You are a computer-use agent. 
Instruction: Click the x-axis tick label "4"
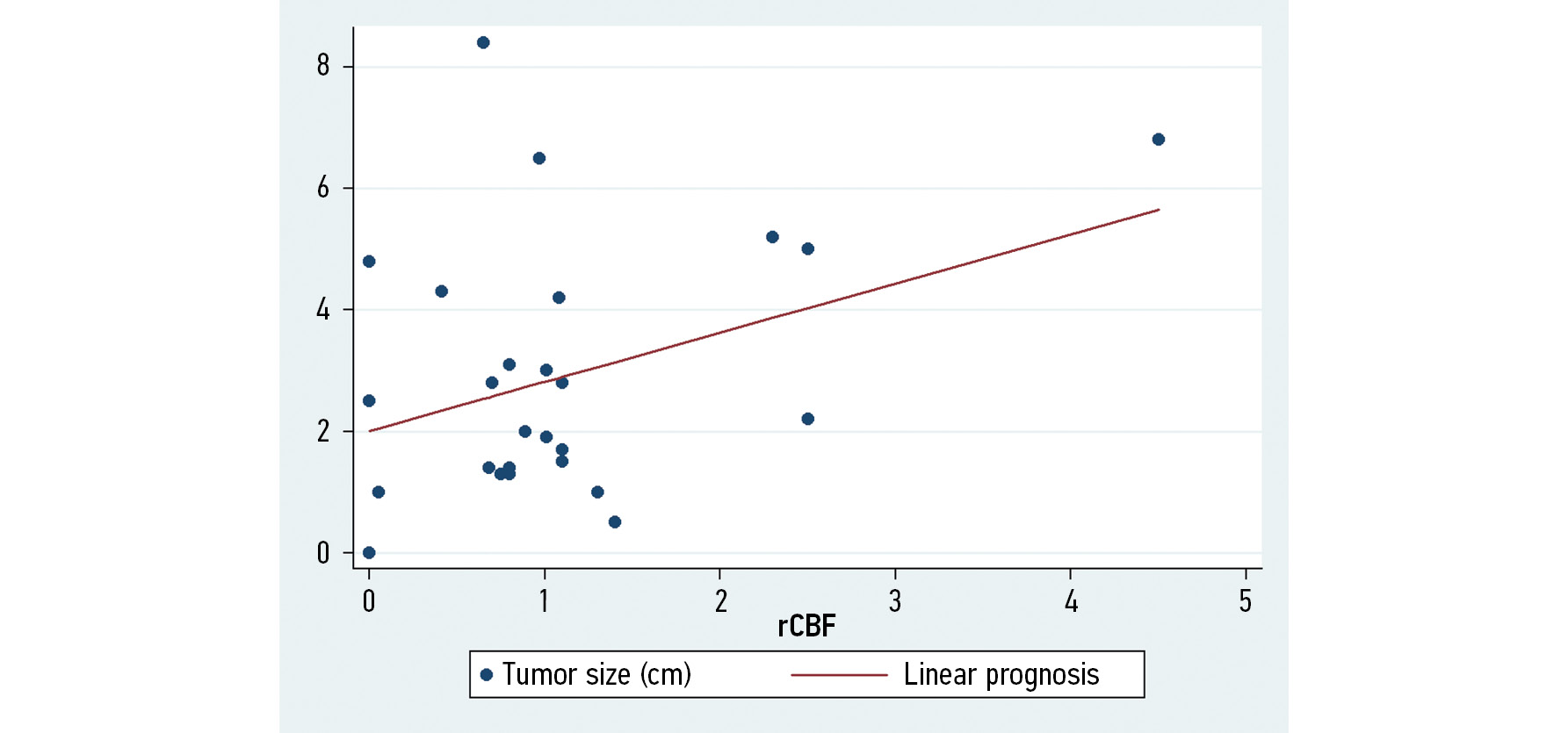coord(1071,601)
